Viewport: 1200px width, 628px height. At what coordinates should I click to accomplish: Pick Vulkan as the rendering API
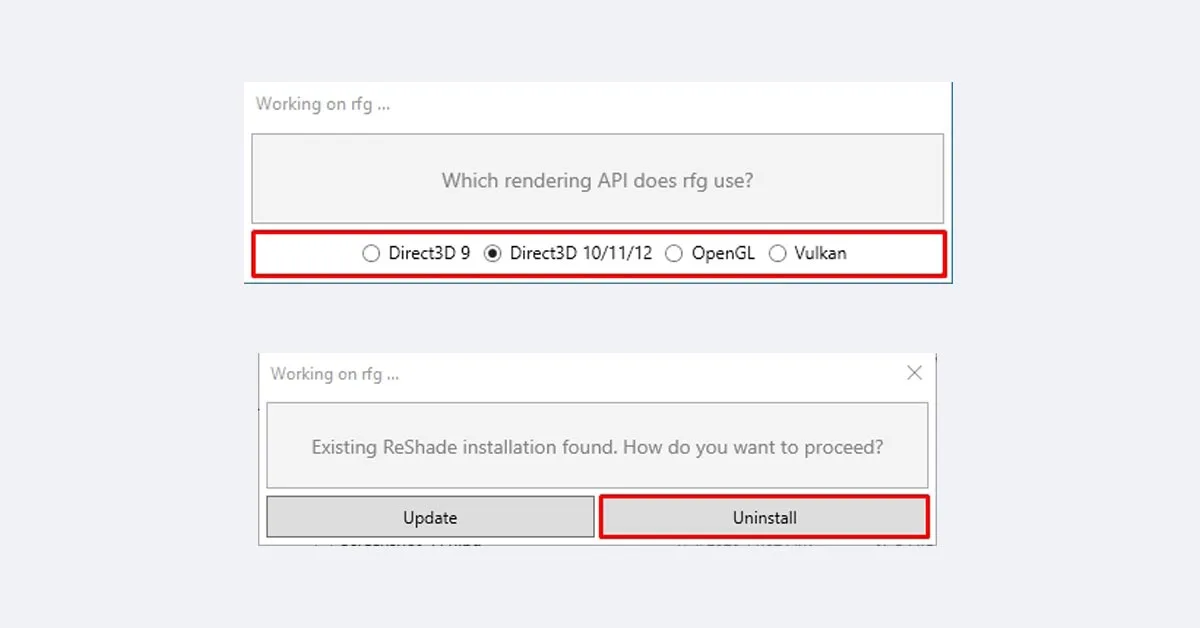coord(778,253)
